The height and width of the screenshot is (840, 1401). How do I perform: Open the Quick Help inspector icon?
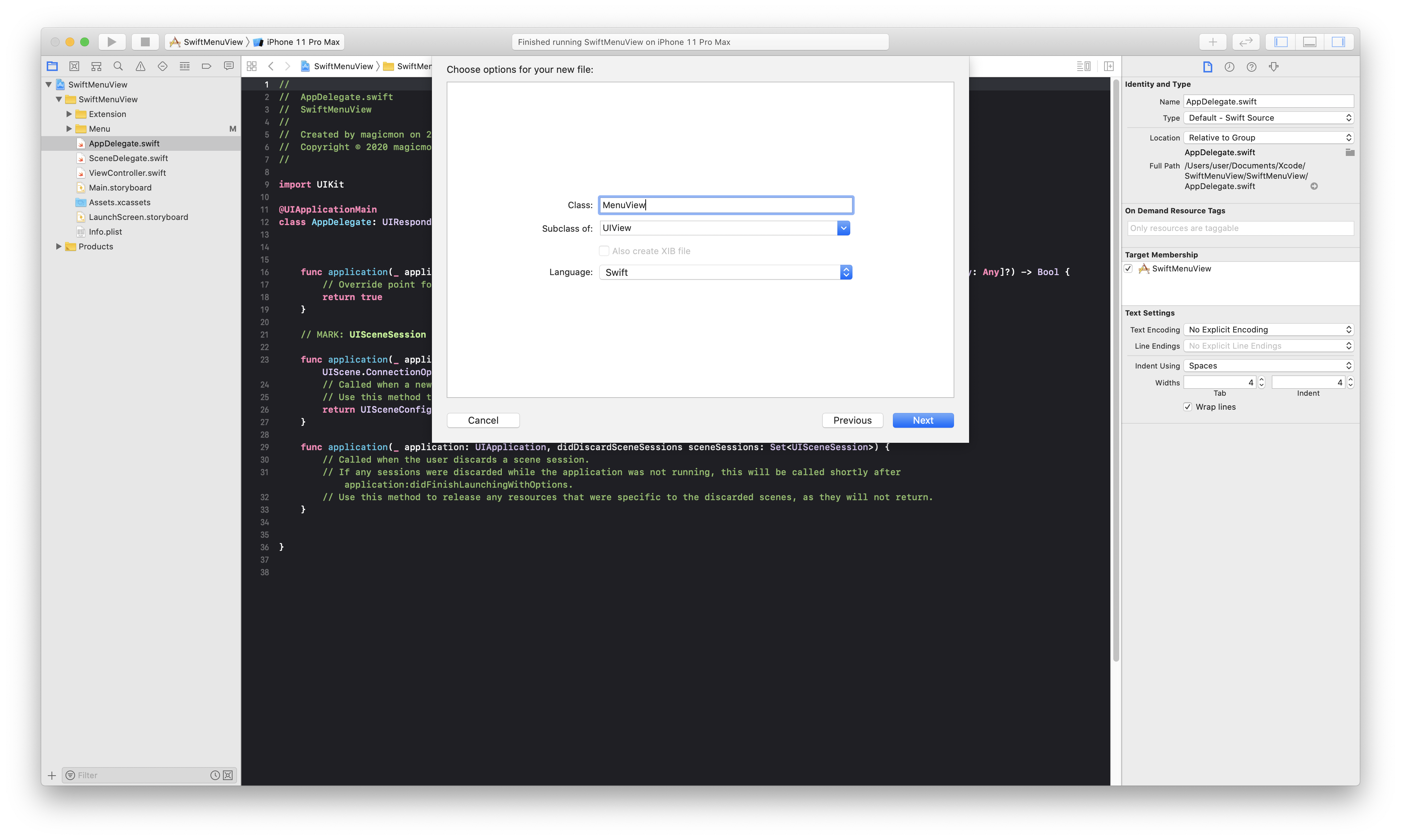pos(1252,67)
